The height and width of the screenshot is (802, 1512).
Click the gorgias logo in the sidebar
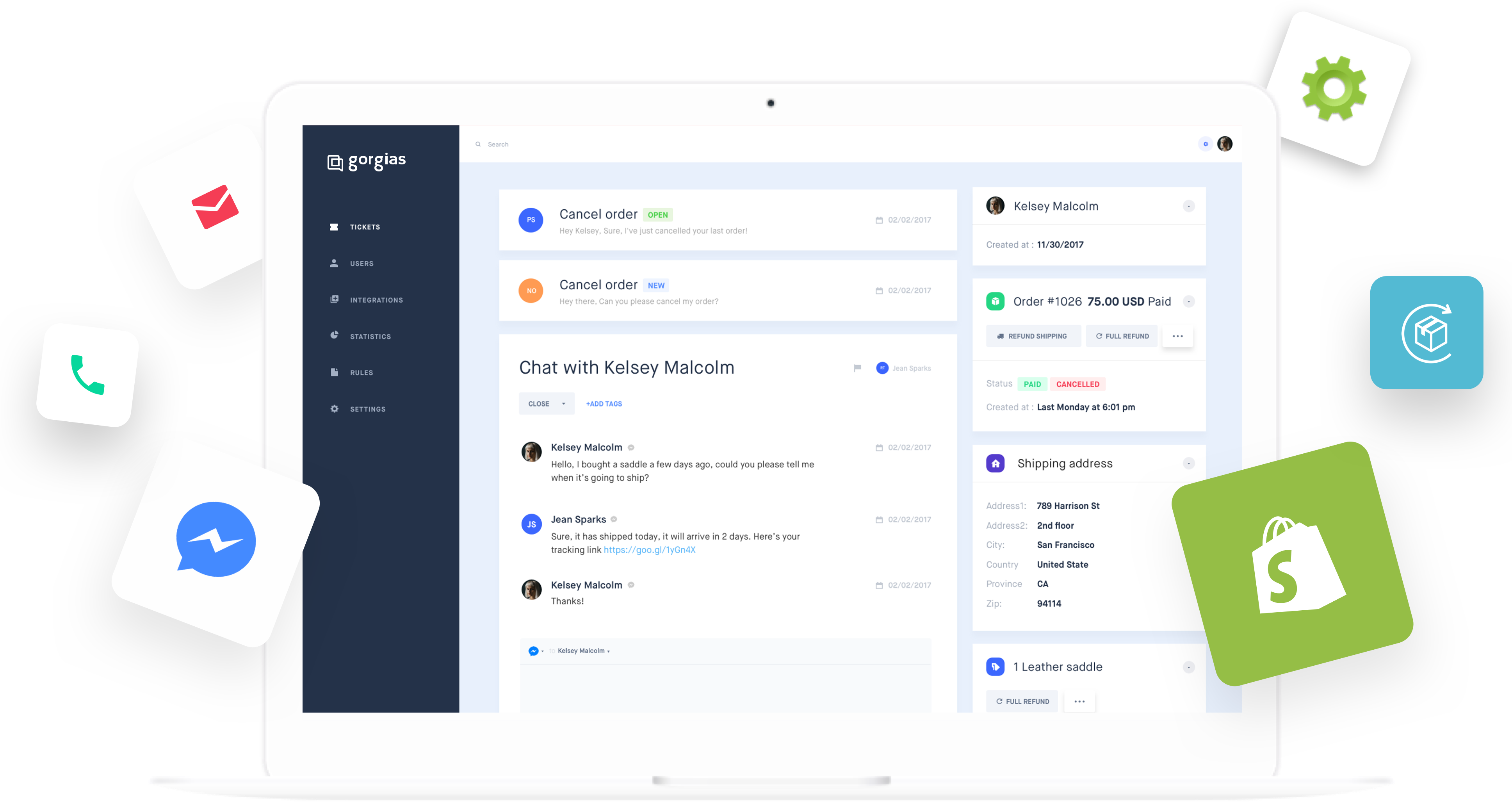(x=366, y=161)
